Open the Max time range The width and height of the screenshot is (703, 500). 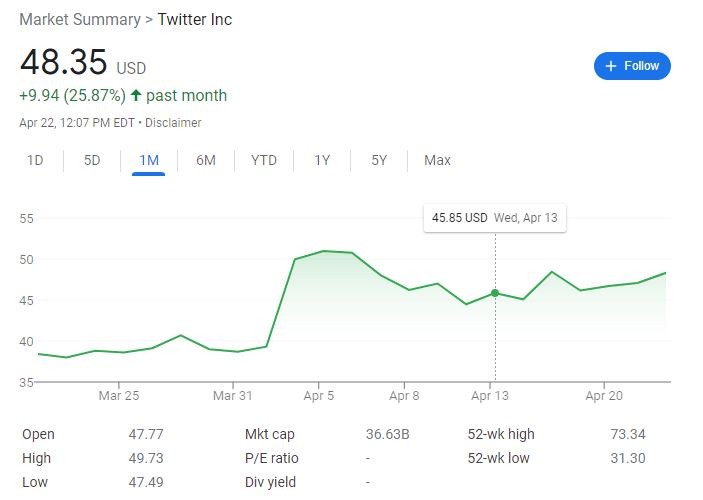tap(437, 160)
